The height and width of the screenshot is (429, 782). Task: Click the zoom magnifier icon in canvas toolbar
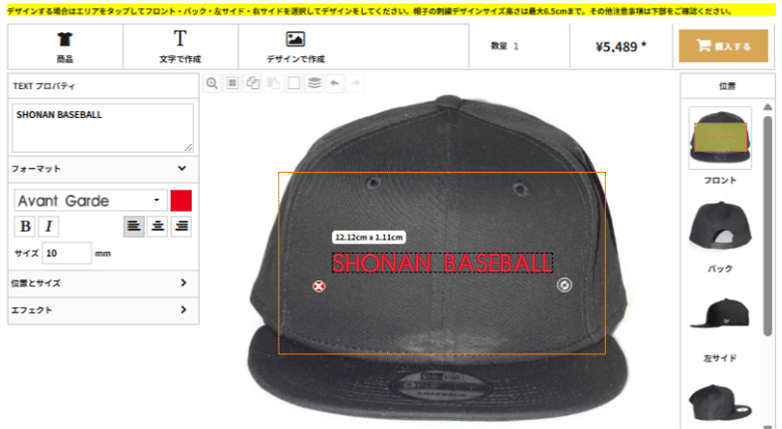(212, 83)
